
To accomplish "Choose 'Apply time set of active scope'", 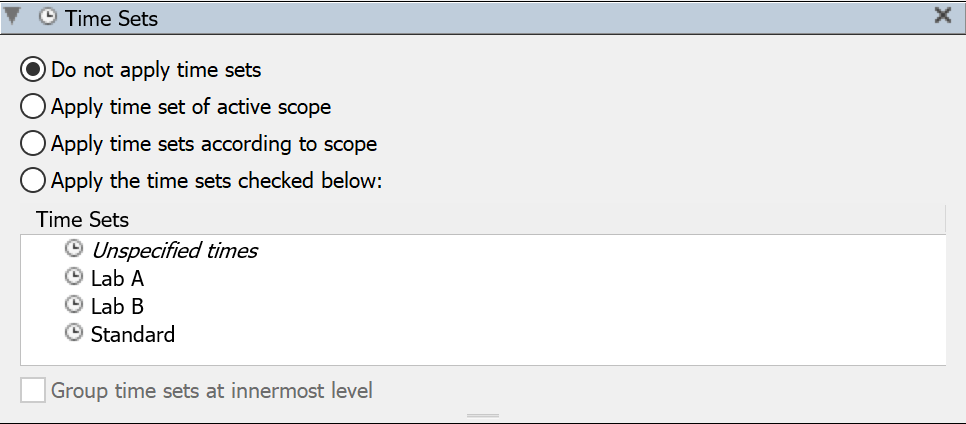I will 33,107.
